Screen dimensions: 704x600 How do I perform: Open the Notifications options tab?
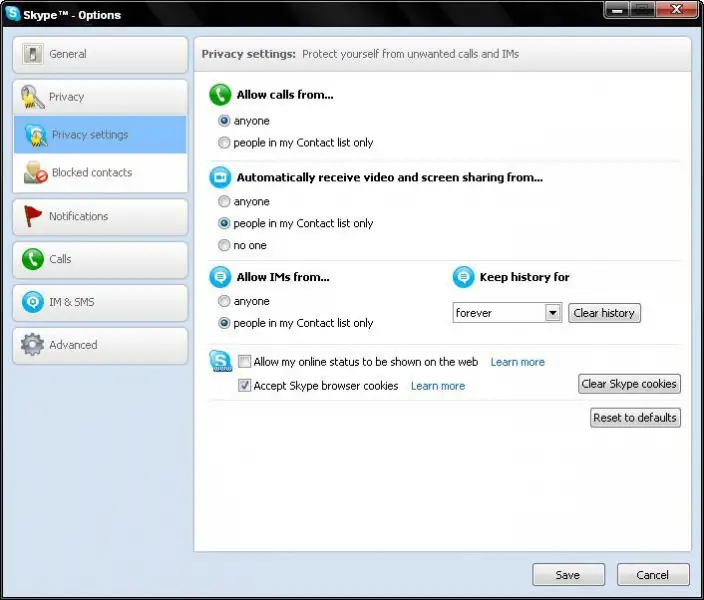tap(100, 217)
